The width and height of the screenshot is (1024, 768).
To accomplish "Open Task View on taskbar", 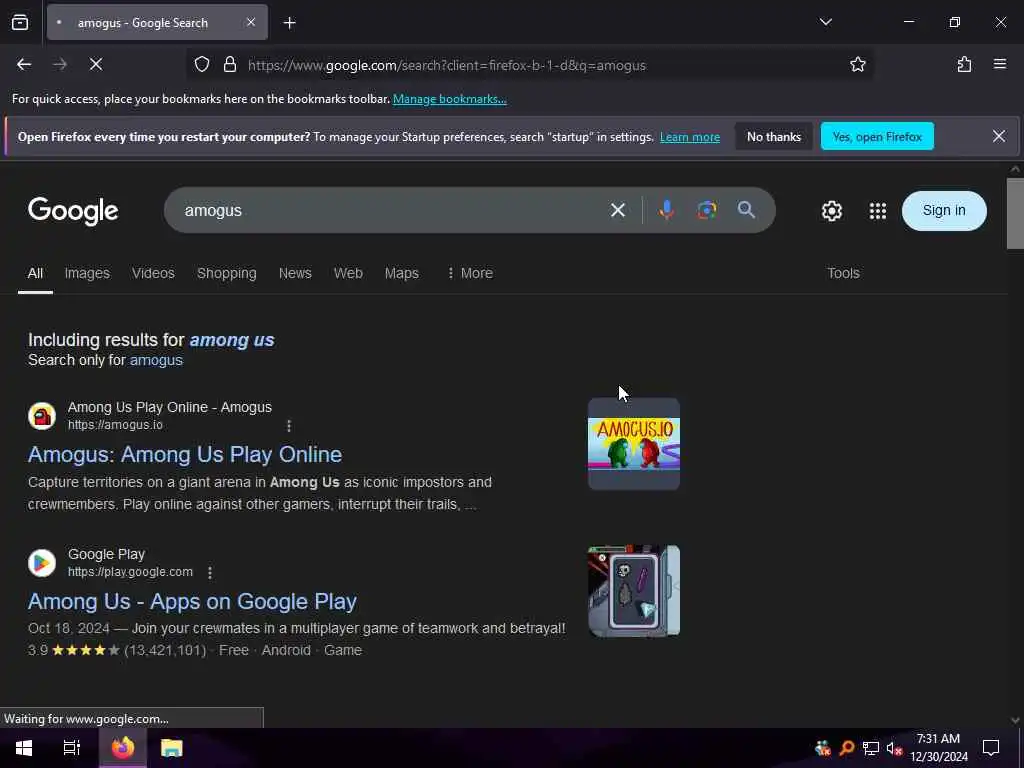I will tap(72, 748).
